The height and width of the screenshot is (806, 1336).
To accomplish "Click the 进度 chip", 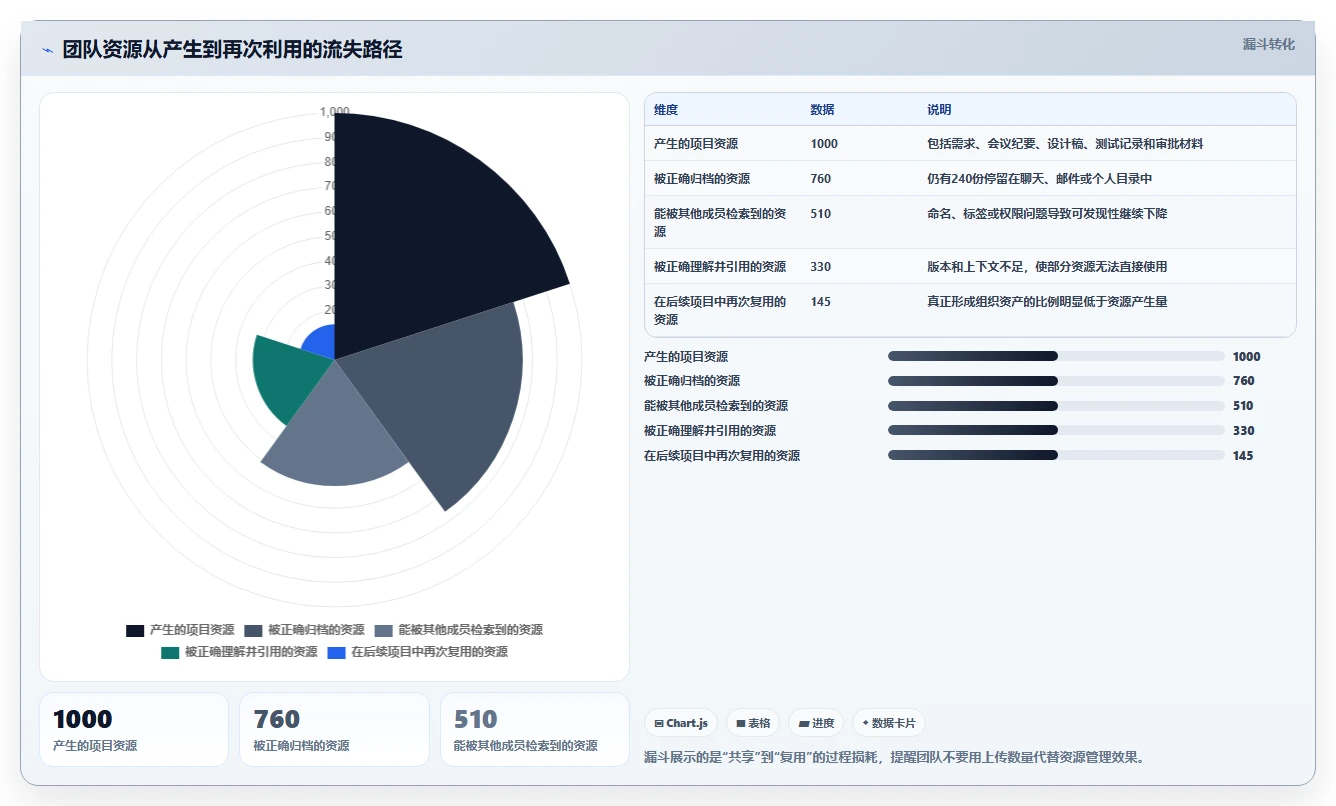I will 816,723.
